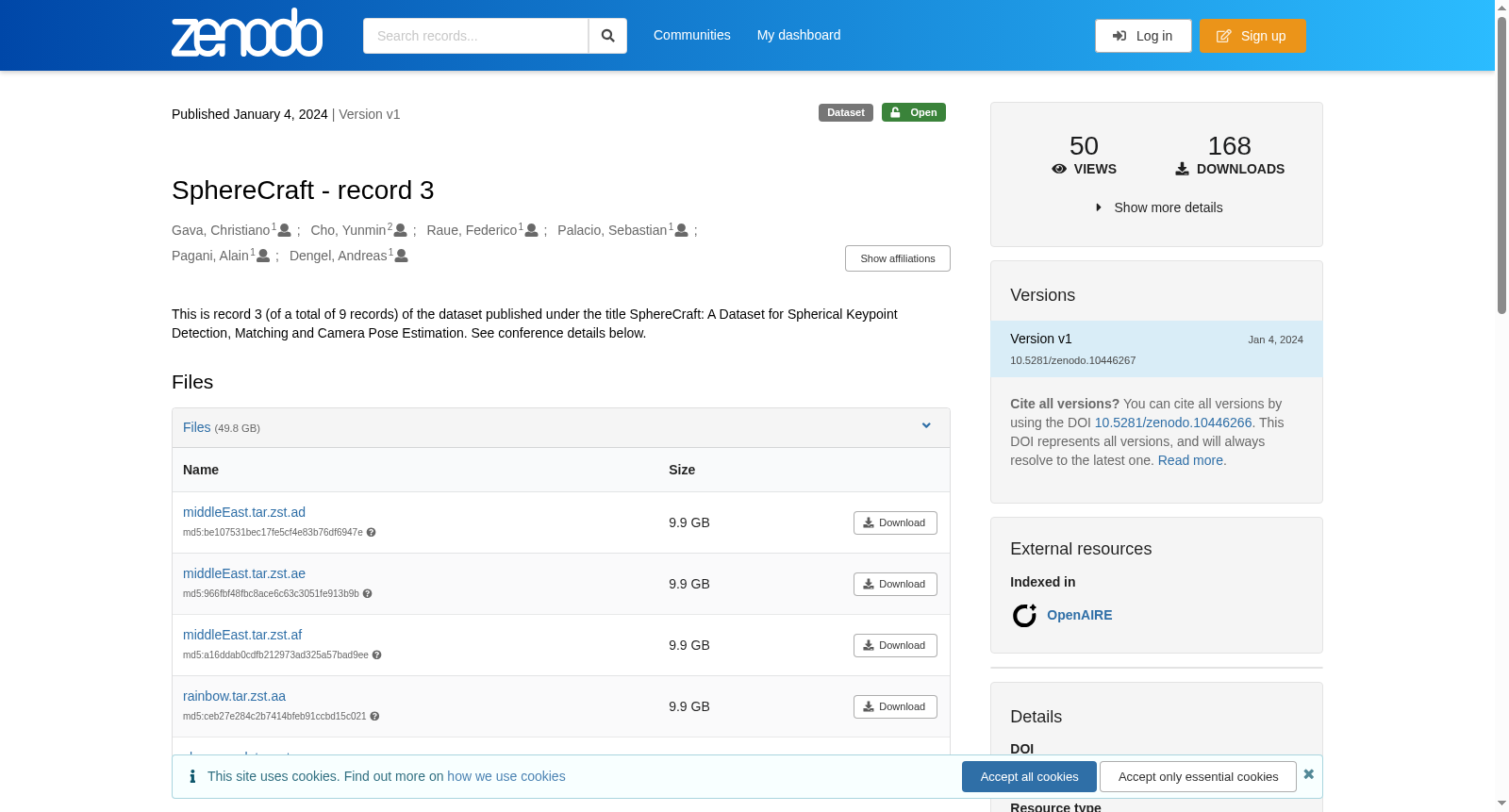Select Version v1 entry in Versions
The width and height of the screenshot is (1509, 812).
(x=1156, y=349)
